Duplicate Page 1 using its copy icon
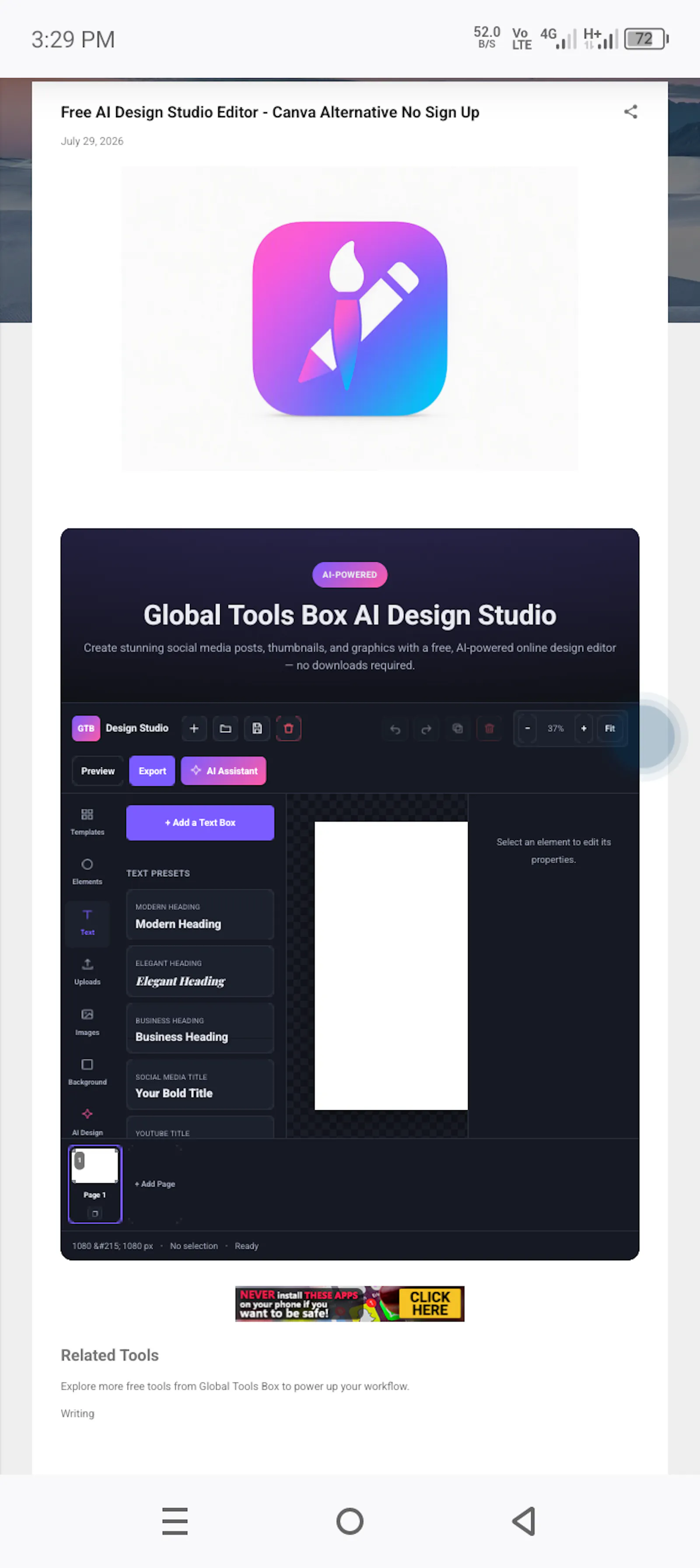 pos(95,1214)
